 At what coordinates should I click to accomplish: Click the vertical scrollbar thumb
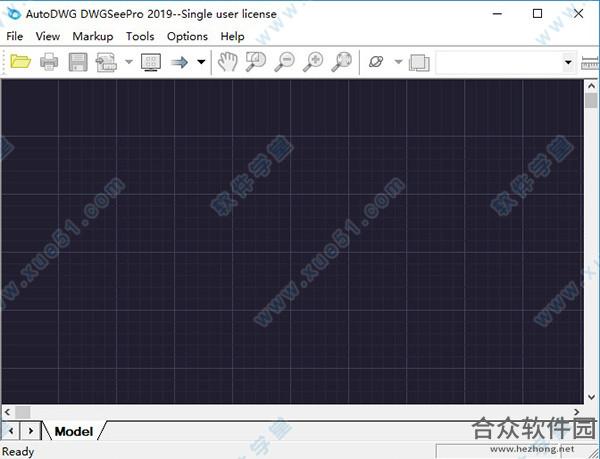click(591, 100)
